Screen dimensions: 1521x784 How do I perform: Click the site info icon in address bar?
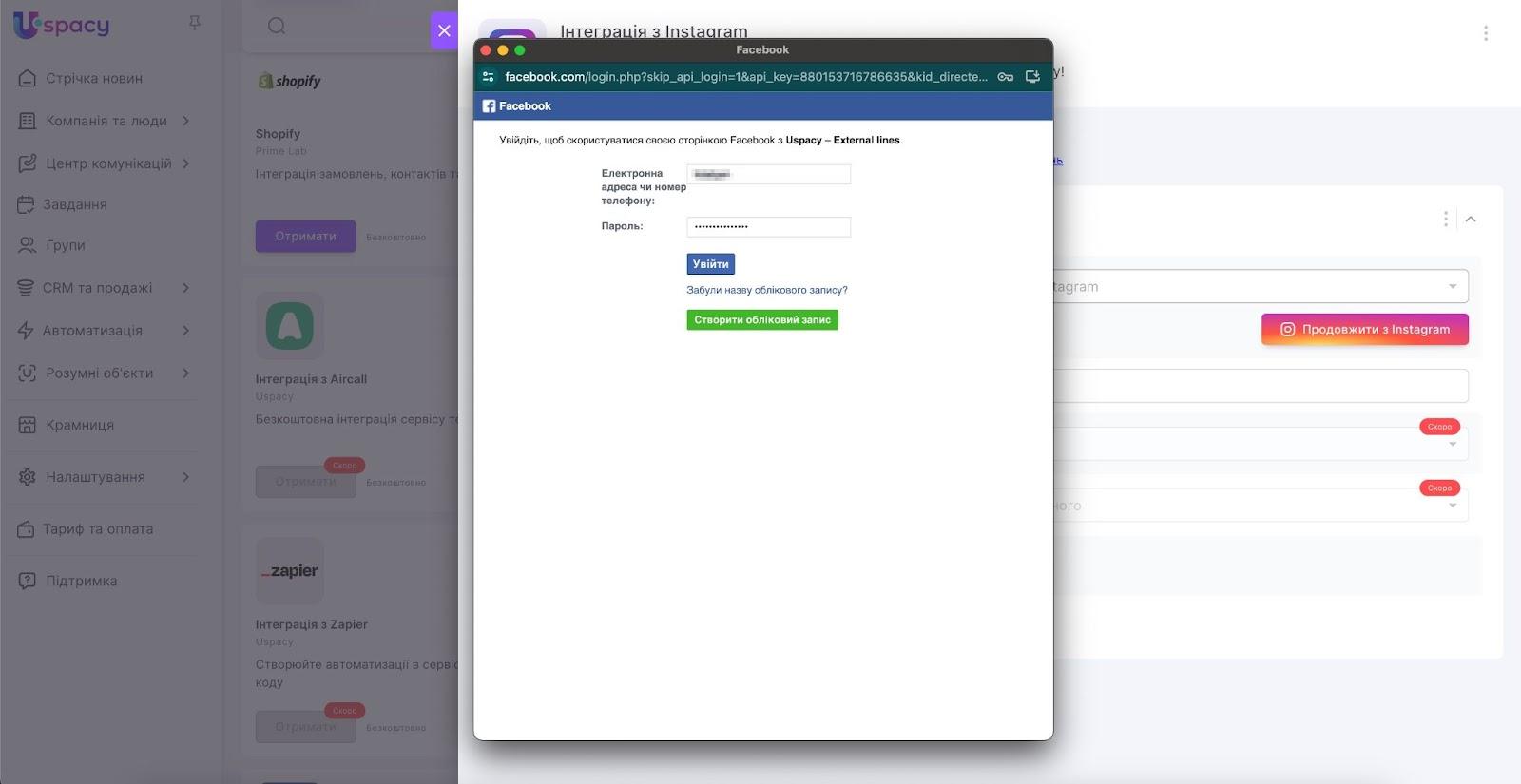pyautogui.click(x=489, y=77)
